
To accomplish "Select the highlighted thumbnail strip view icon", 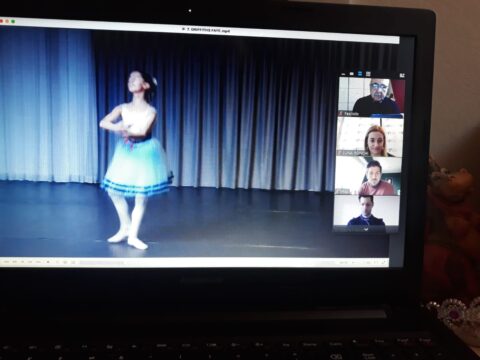I will tap(360, 74).
